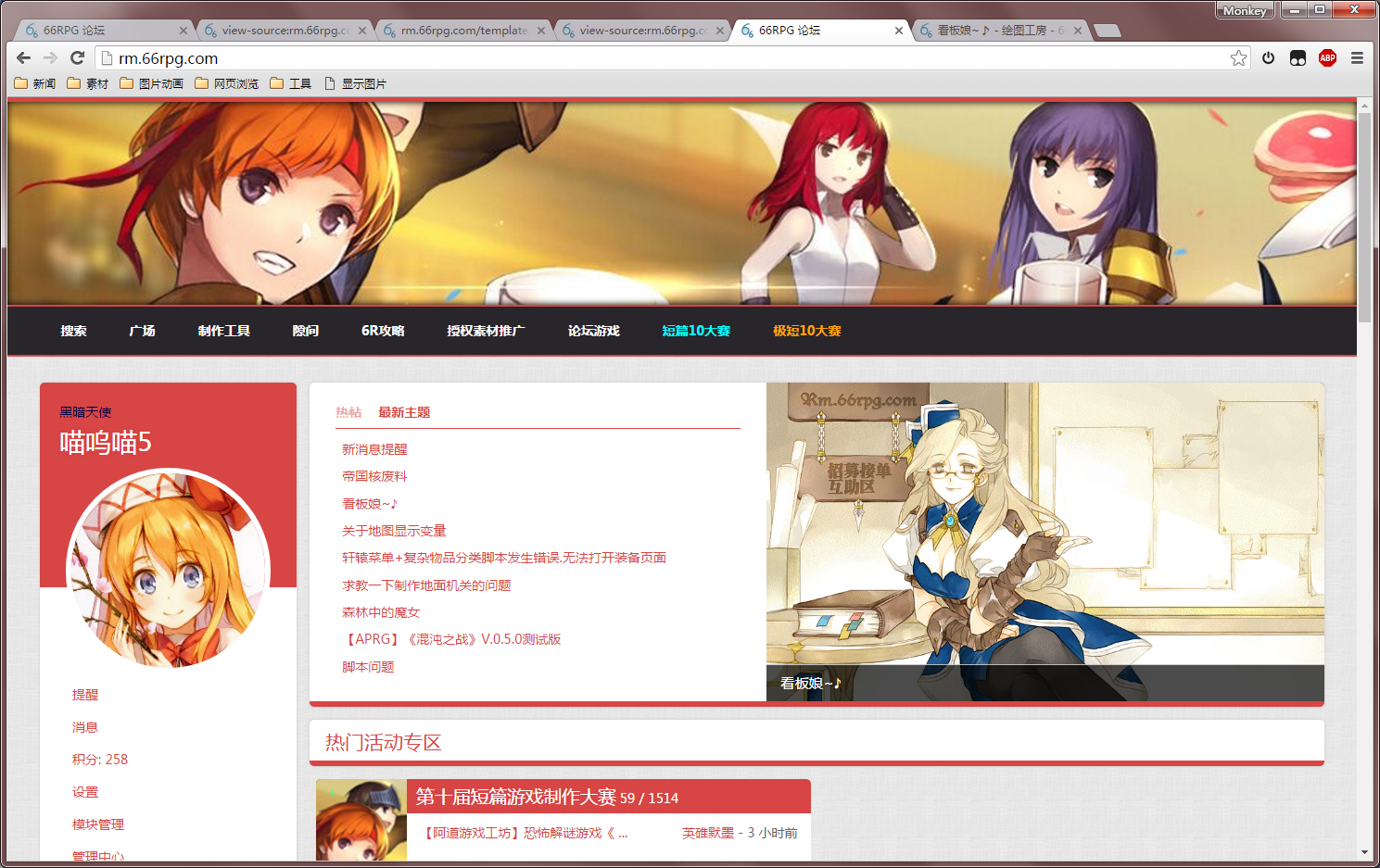Screen dimensions: 1380x868
Task: Switch to first 66RPG 论坛 tab
Action: (105, 31)
